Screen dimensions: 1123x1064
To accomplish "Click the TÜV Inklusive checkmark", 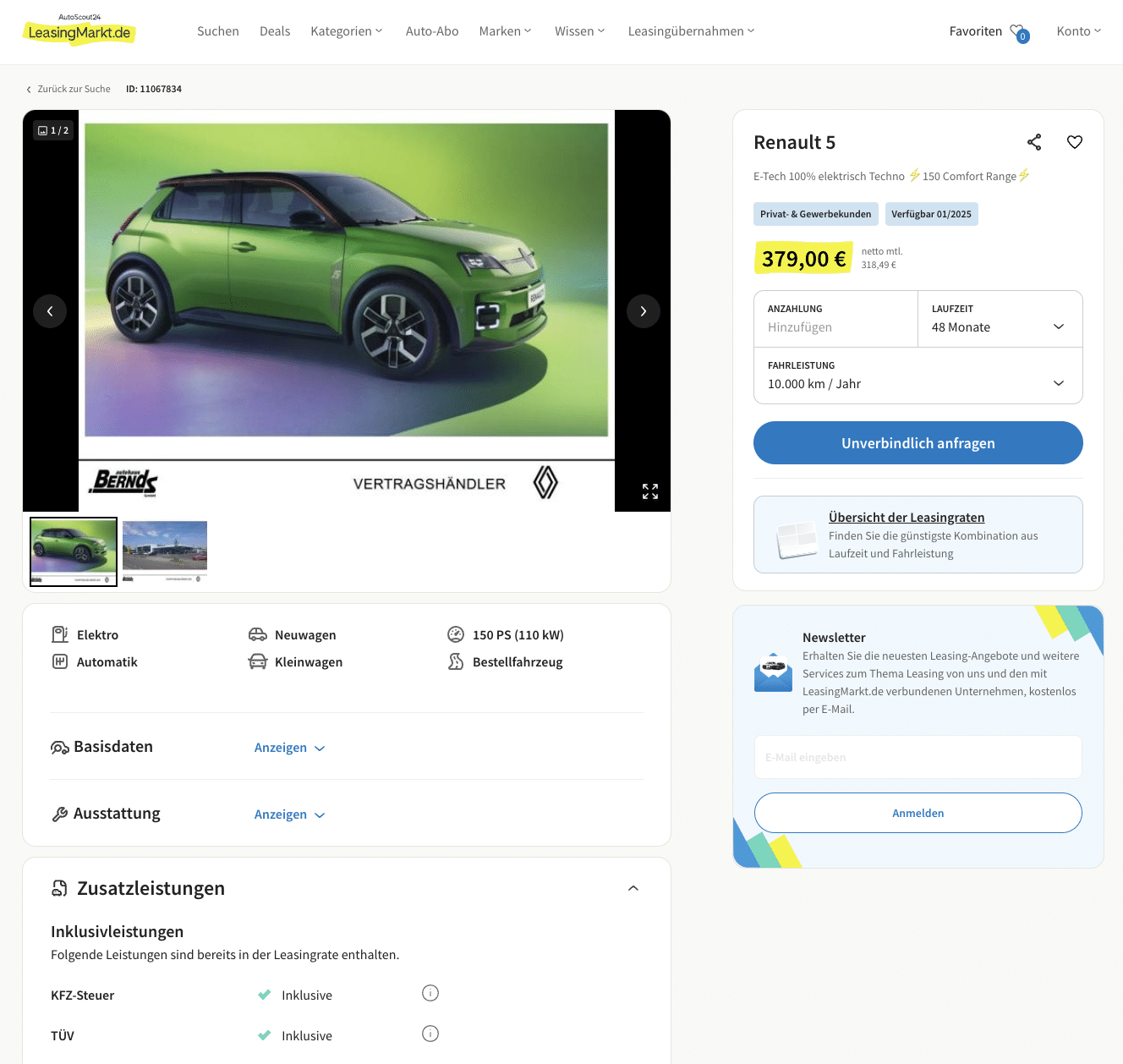I will point(265,1035).
